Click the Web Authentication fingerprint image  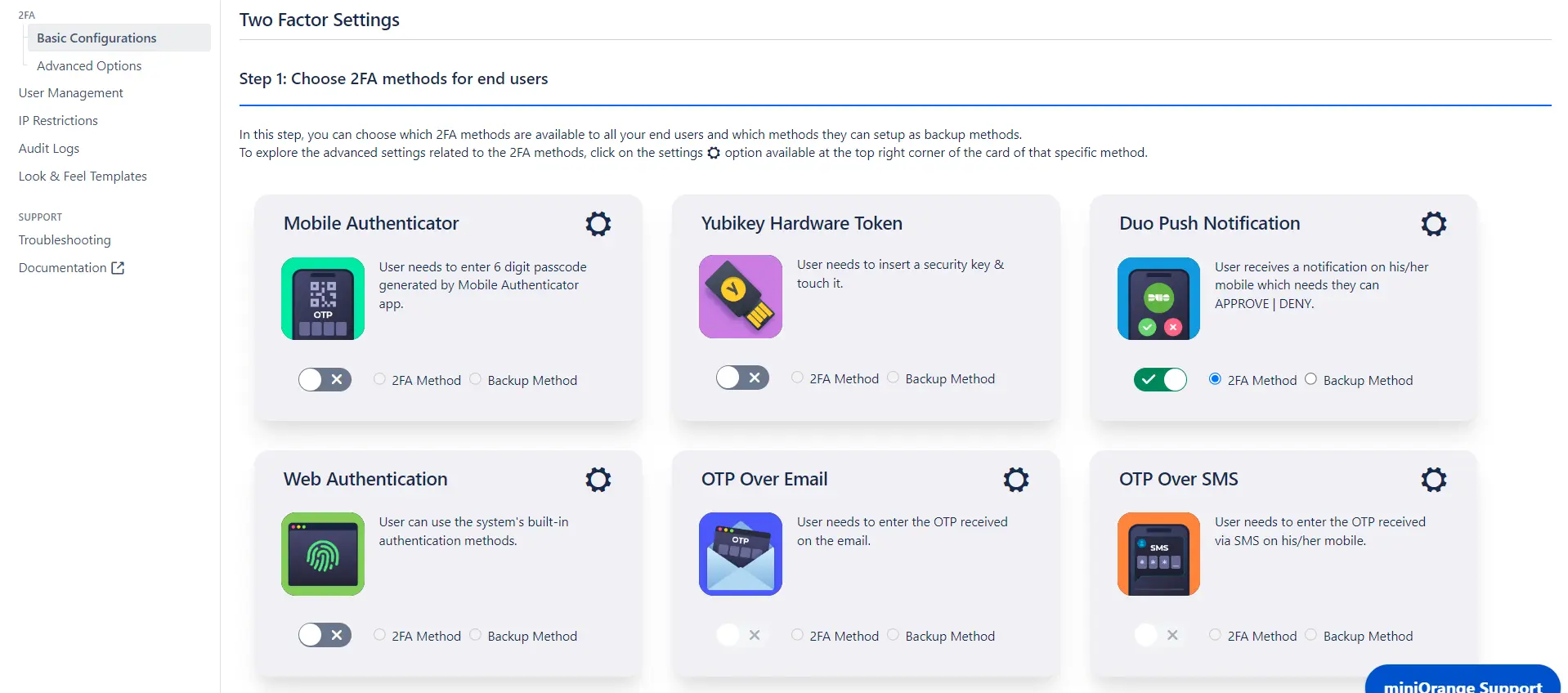click(x=323, y=554)
